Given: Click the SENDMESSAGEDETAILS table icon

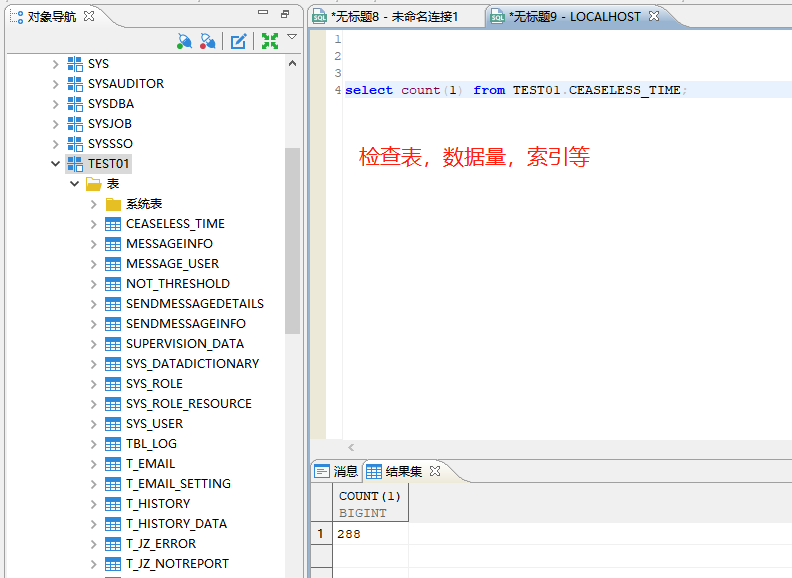Looking at the screenshot, I should (x=113, y=304).
